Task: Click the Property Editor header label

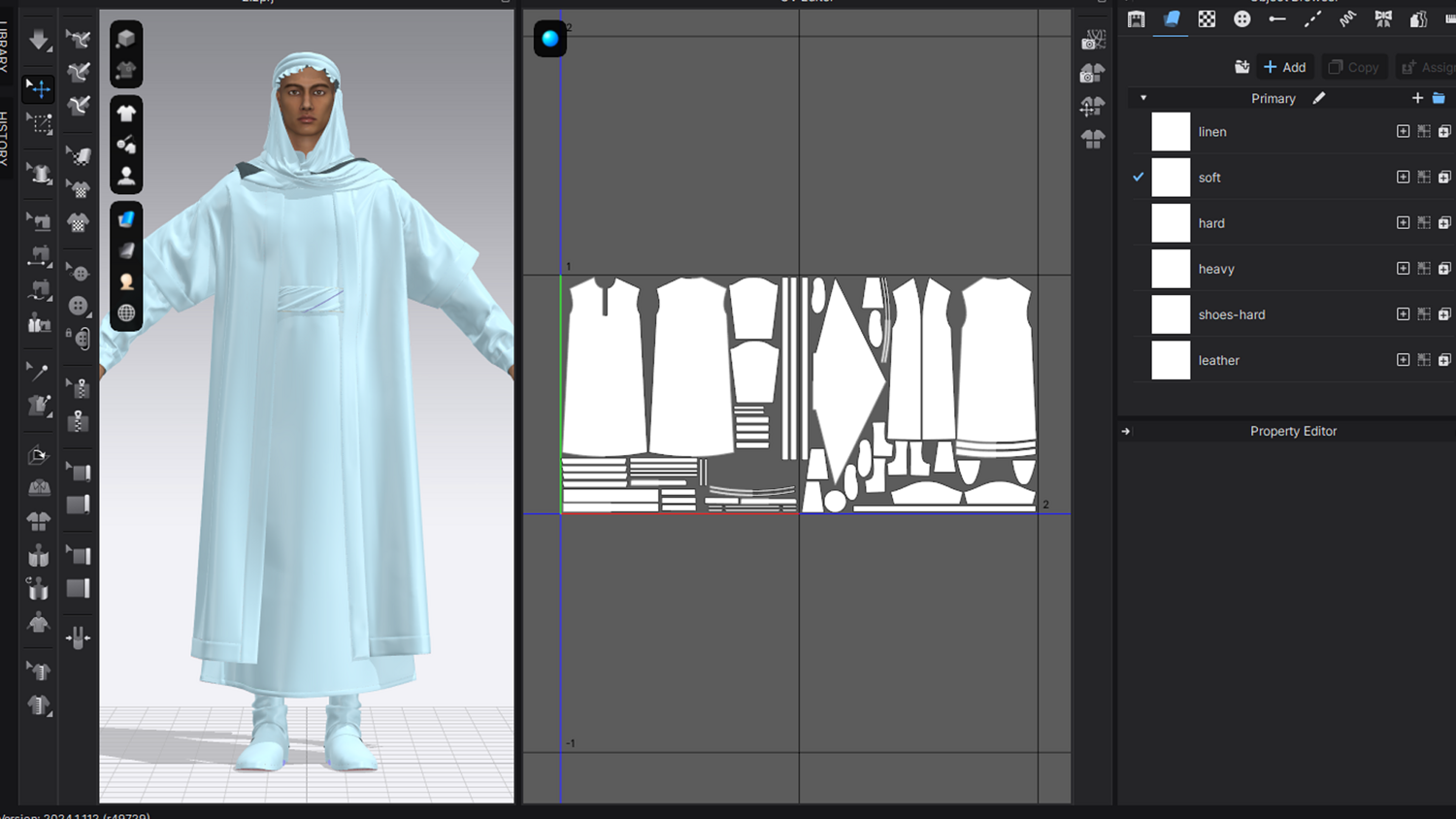Action: tap(1293, 431)
